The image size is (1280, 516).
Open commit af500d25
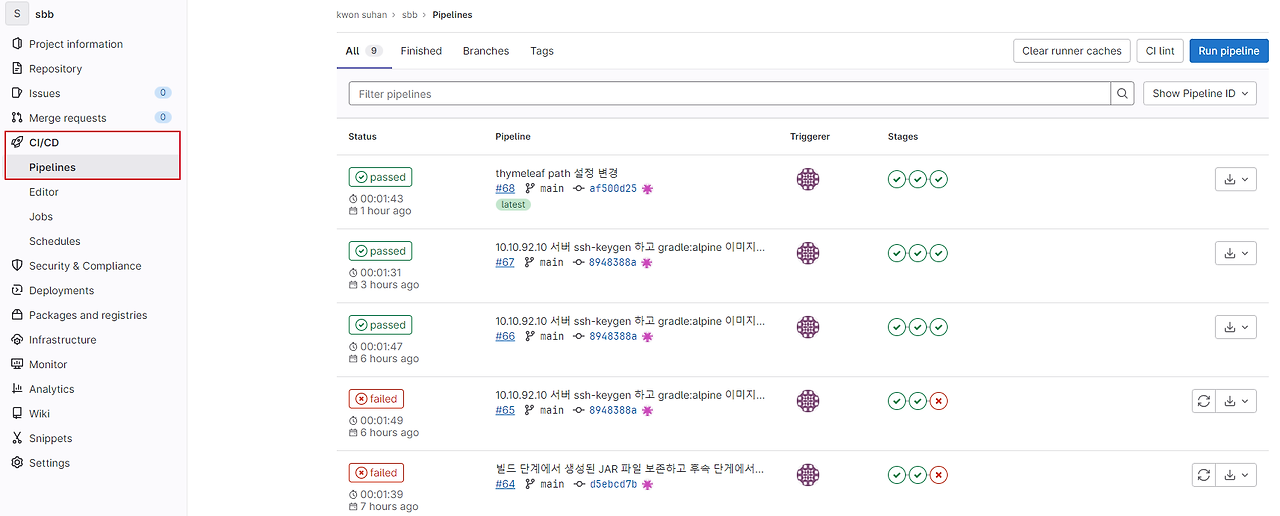[x=613, y=188]
